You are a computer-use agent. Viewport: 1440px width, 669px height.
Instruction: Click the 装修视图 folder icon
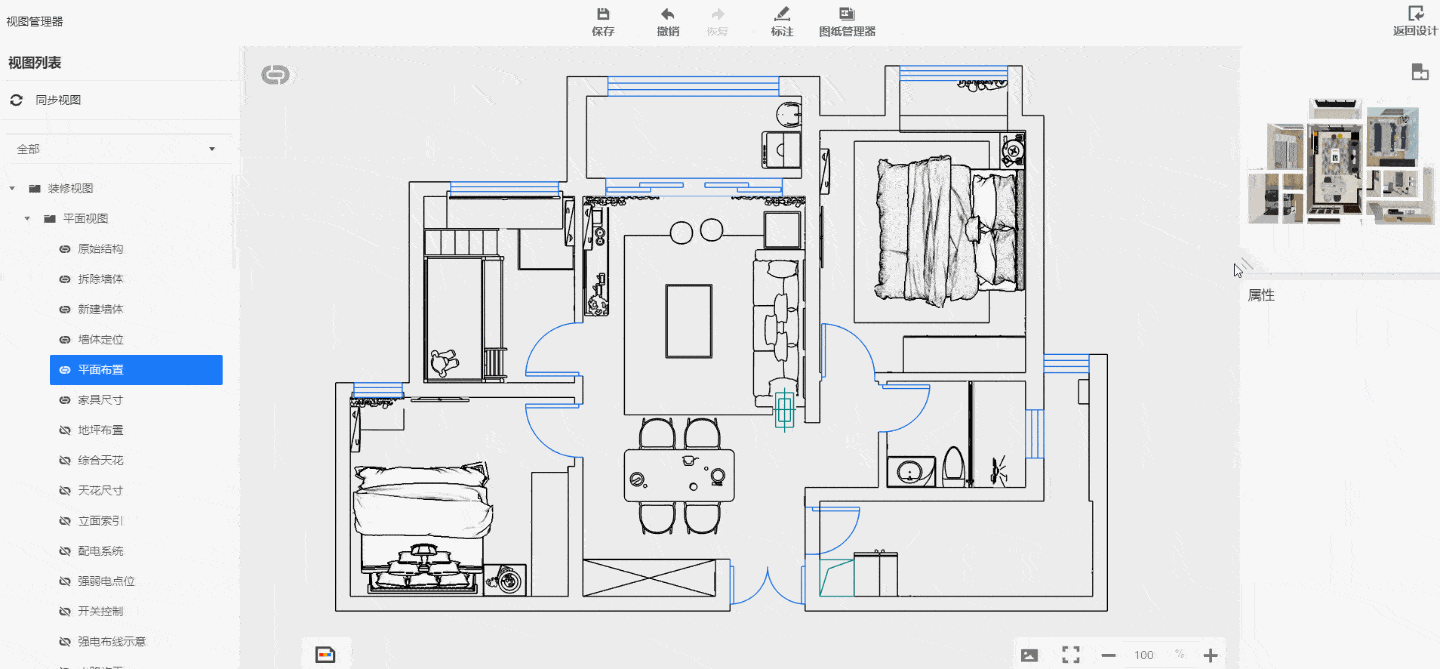tap(34, 188)
